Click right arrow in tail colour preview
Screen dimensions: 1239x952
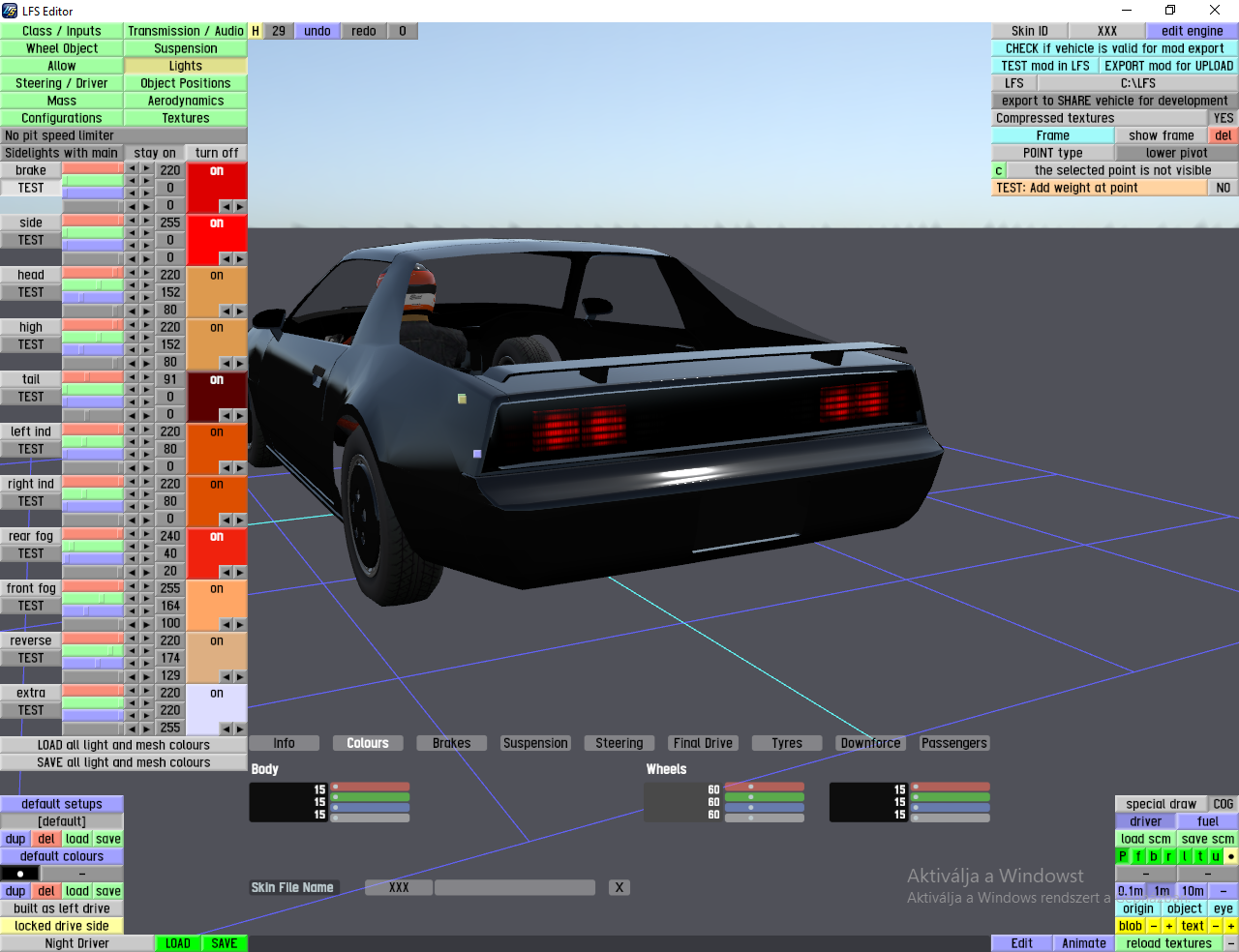tap(239, 415)
